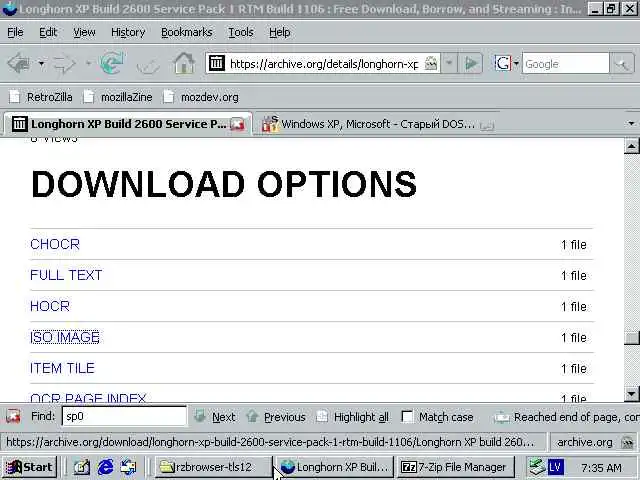Open the File menu

[x=15, y=32]
